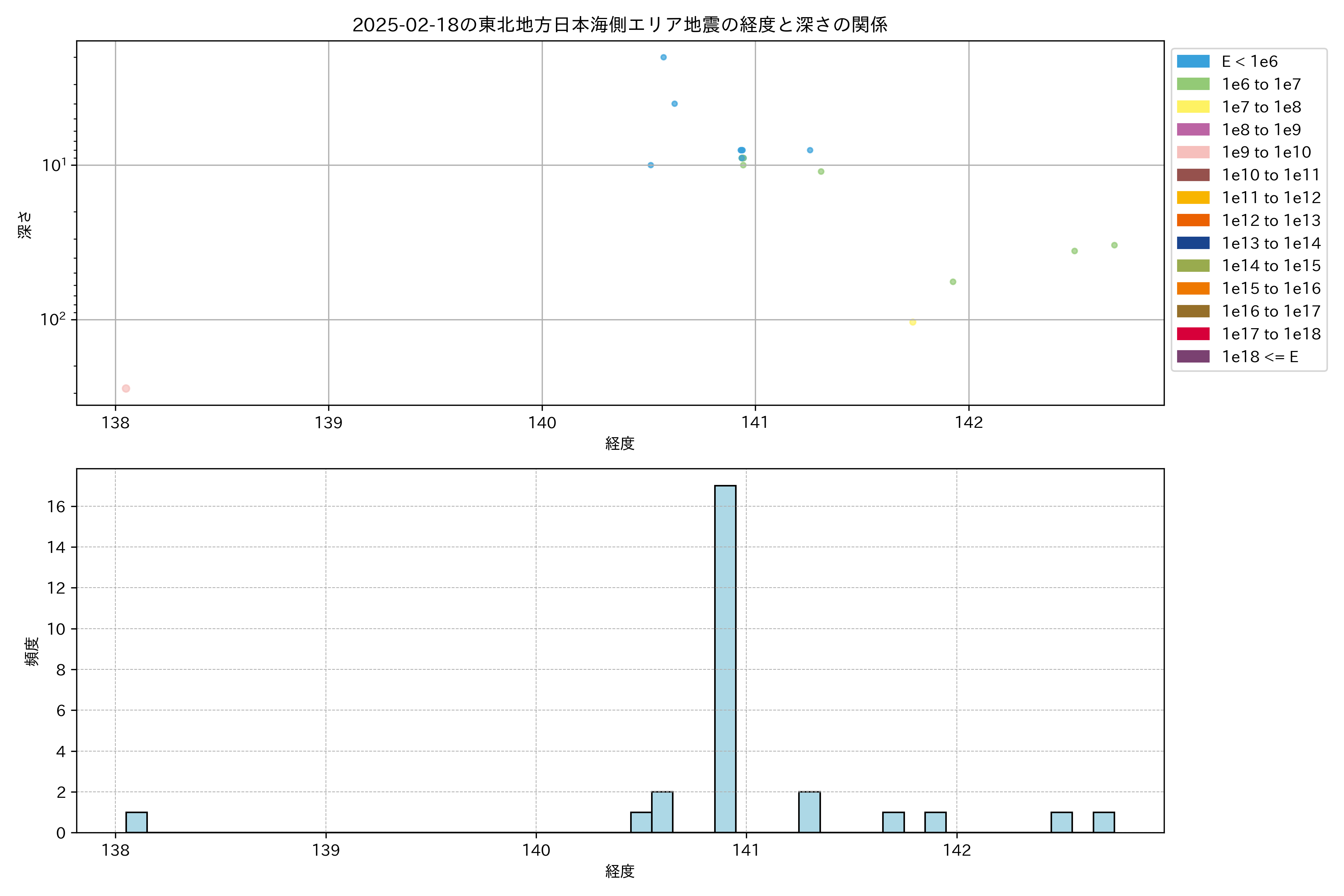The height and width of the screenshot is (896, 1344).
Task: Click the crimson '1e17 to 1e18' legend swatch
Action: tap(1192, 334)
